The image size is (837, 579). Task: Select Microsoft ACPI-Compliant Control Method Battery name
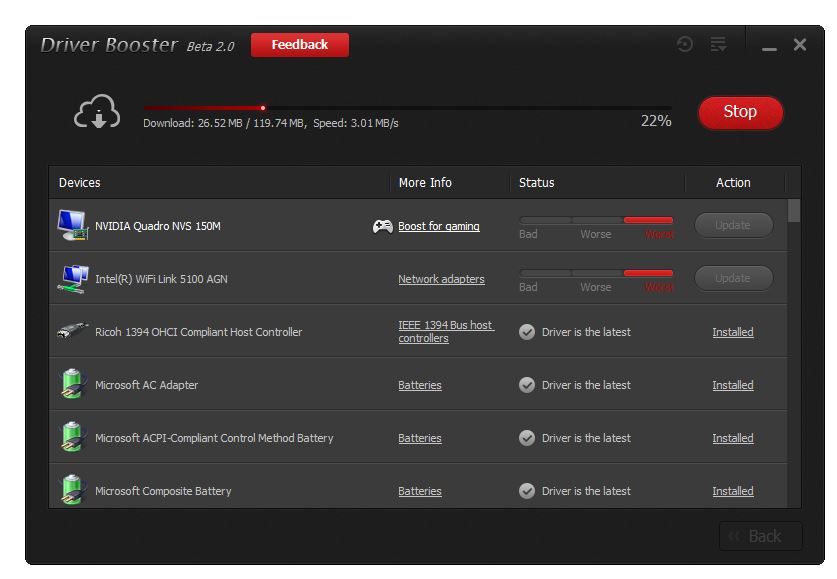[214, 438]
